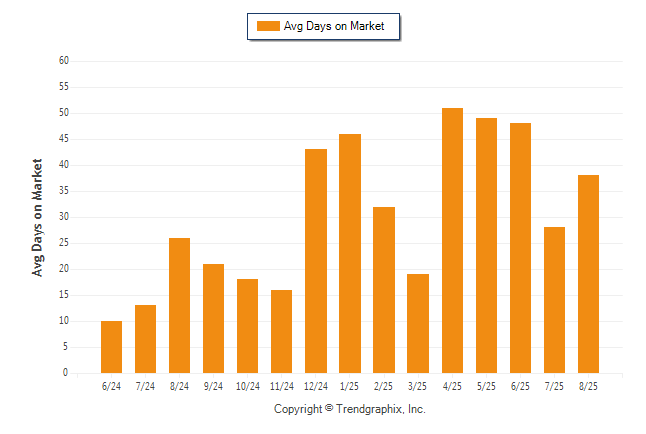This screenshot has width=646, height=434.
Task: Click the 11/24 bar
Action: [281, 332]
